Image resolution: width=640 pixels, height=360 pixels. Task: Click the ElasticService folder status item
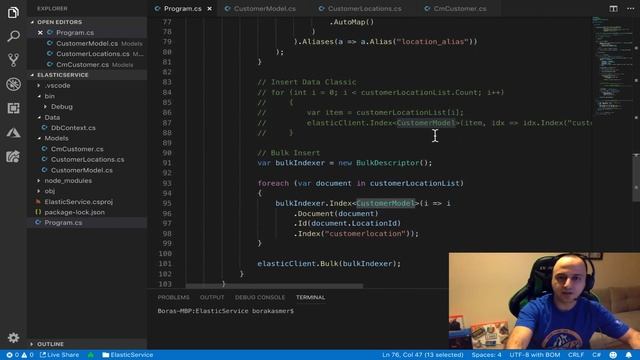pyautogui.click(x=127, y=355)
